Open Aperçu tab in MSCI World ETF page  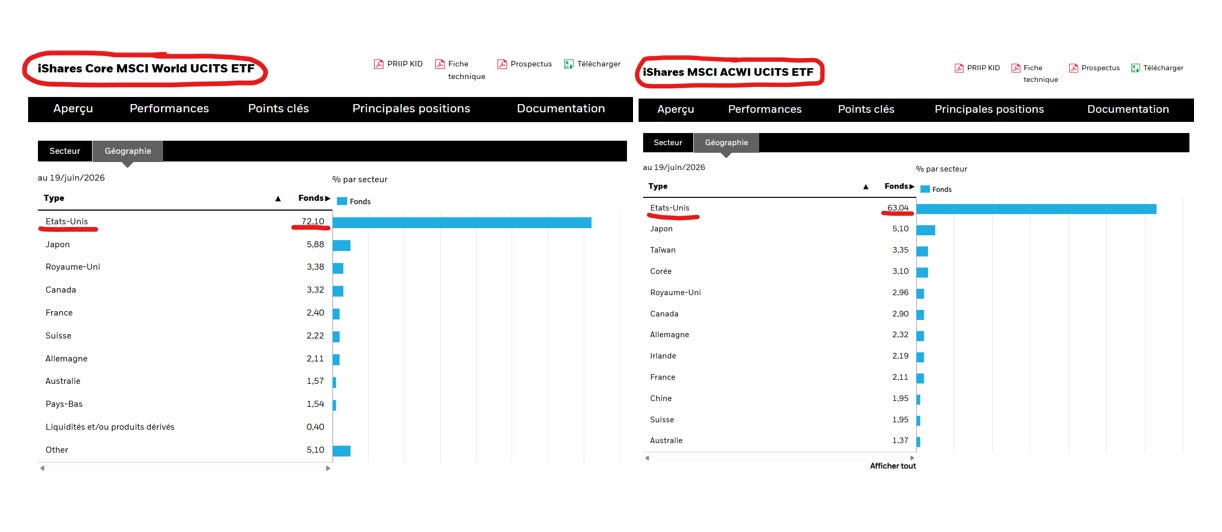click(73, 108)
